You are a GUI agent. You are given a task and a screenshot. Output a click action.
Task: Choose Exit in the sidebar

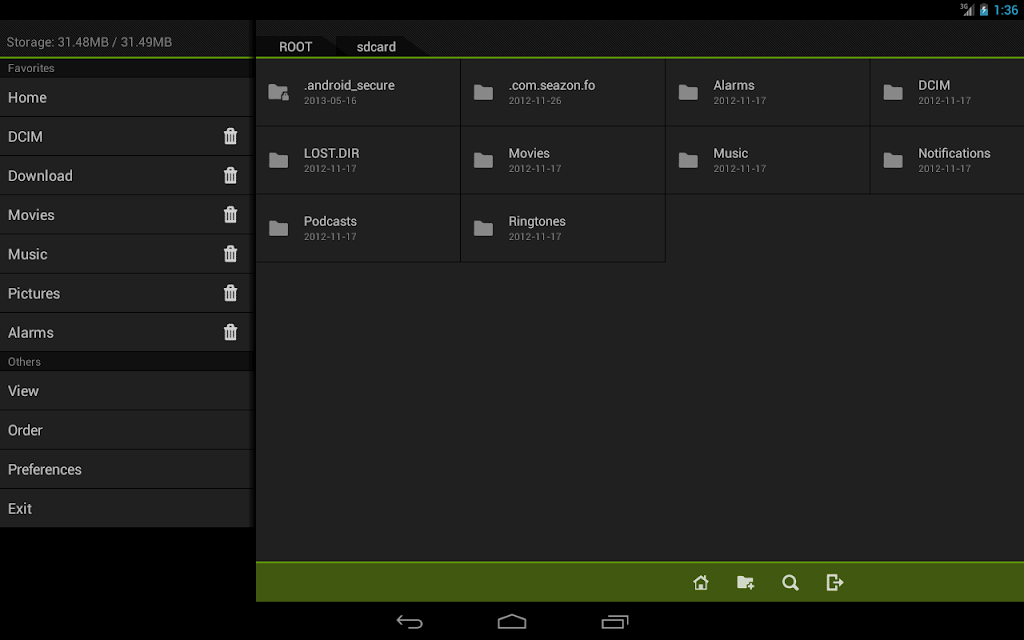pos(126,508)
